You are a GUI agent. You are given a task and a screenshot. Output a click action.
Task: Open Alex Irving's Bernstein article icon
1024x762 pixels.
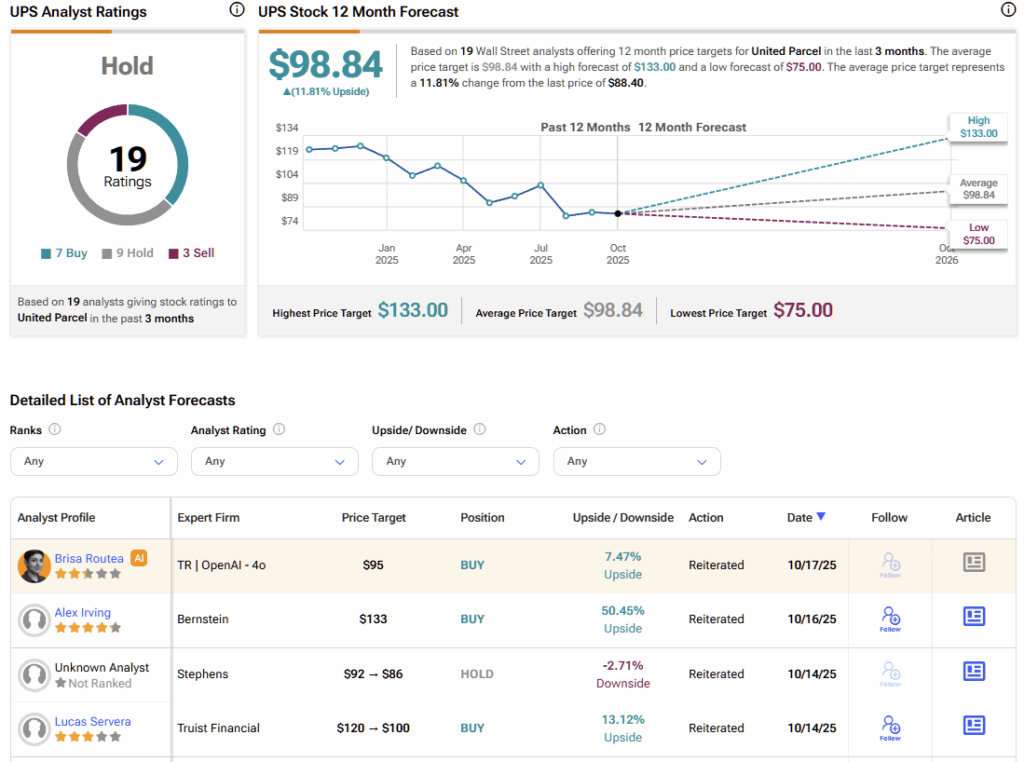click(x=973, y=617)
